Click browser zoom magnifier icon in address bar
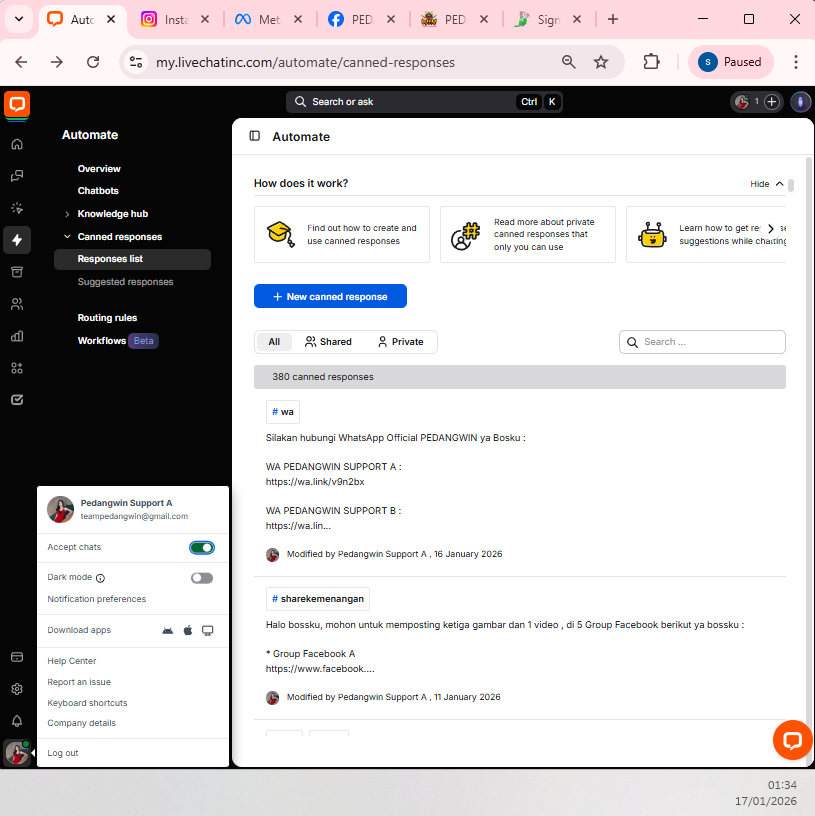This screenshot has width=815, height=816. coord(569,62)
